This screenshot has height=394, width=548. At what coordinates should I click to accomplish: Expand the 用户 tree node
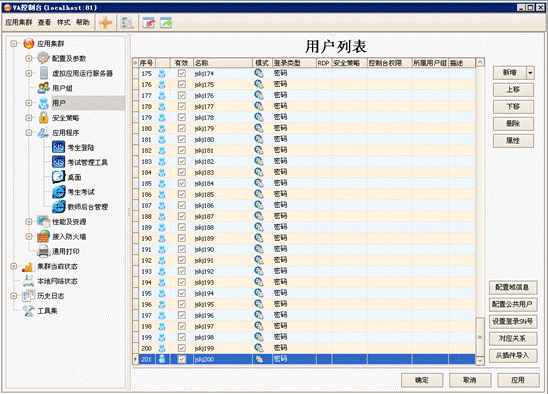29,103
